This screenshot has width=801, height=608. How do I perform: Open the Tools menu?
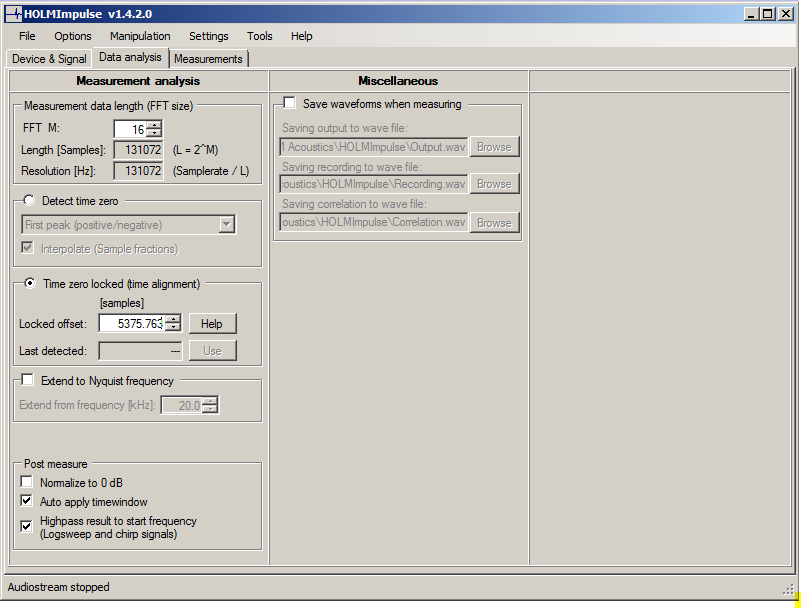260,36
